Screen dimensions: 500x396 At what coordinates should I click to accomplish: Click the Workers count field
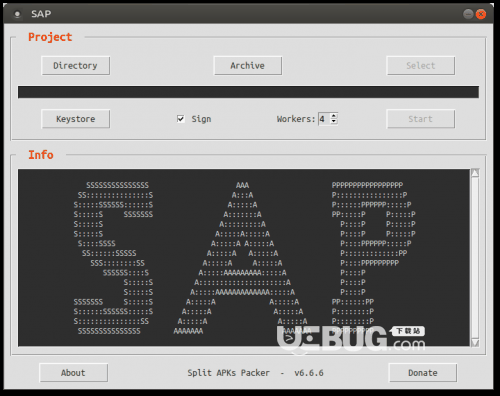324,119
